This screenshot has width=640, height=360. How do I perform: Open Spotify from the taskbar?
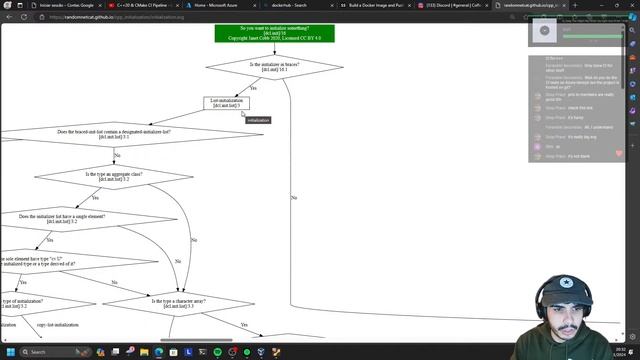[x=218, y=352]
